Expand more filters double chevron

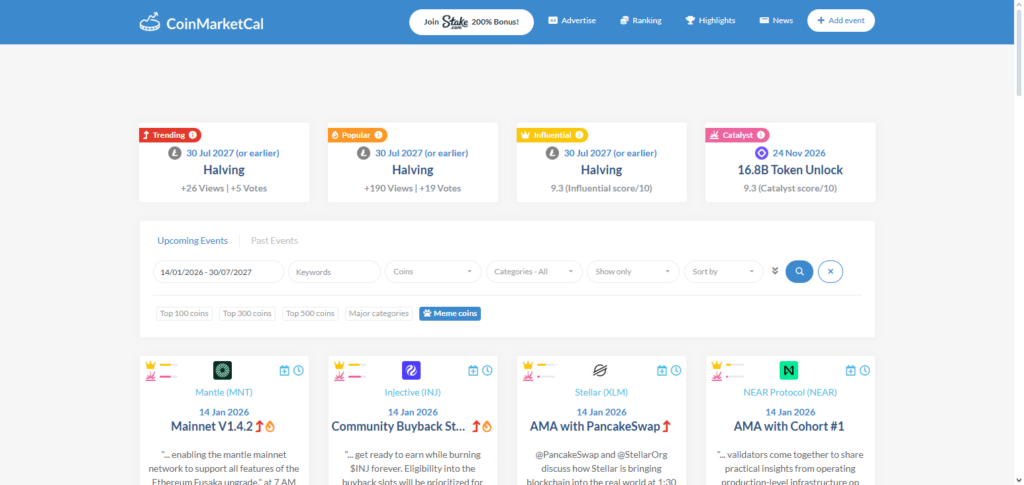pyautogui.click(x=775, y=271)
